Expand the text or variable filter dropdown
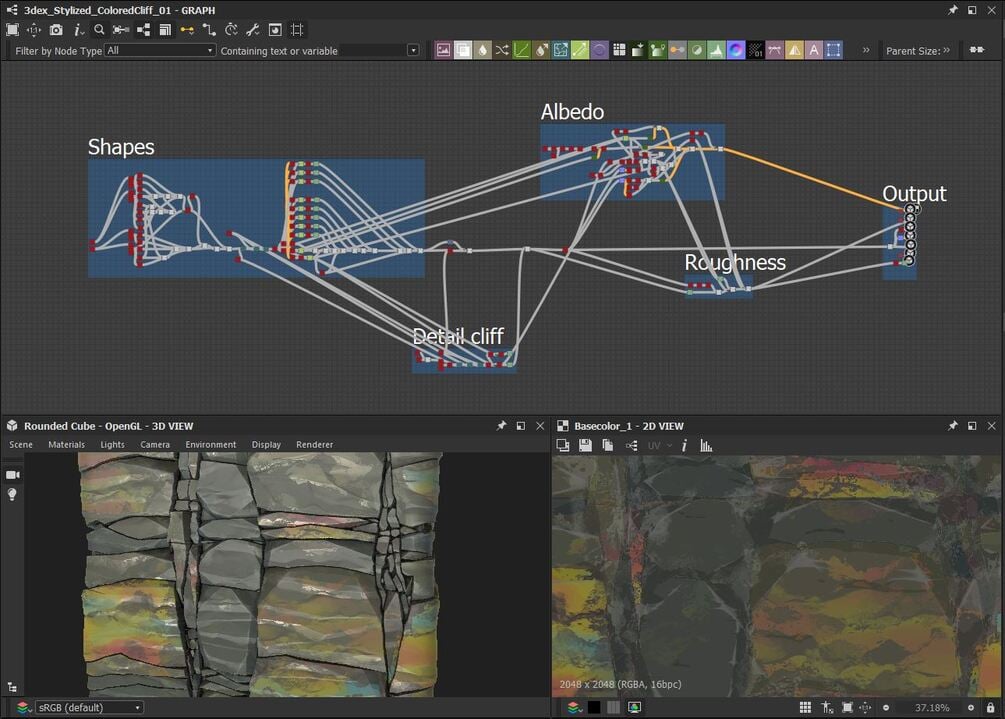The height and width of the screenshot is (719, 1005). pyautogui.click(x=413, y=51)
